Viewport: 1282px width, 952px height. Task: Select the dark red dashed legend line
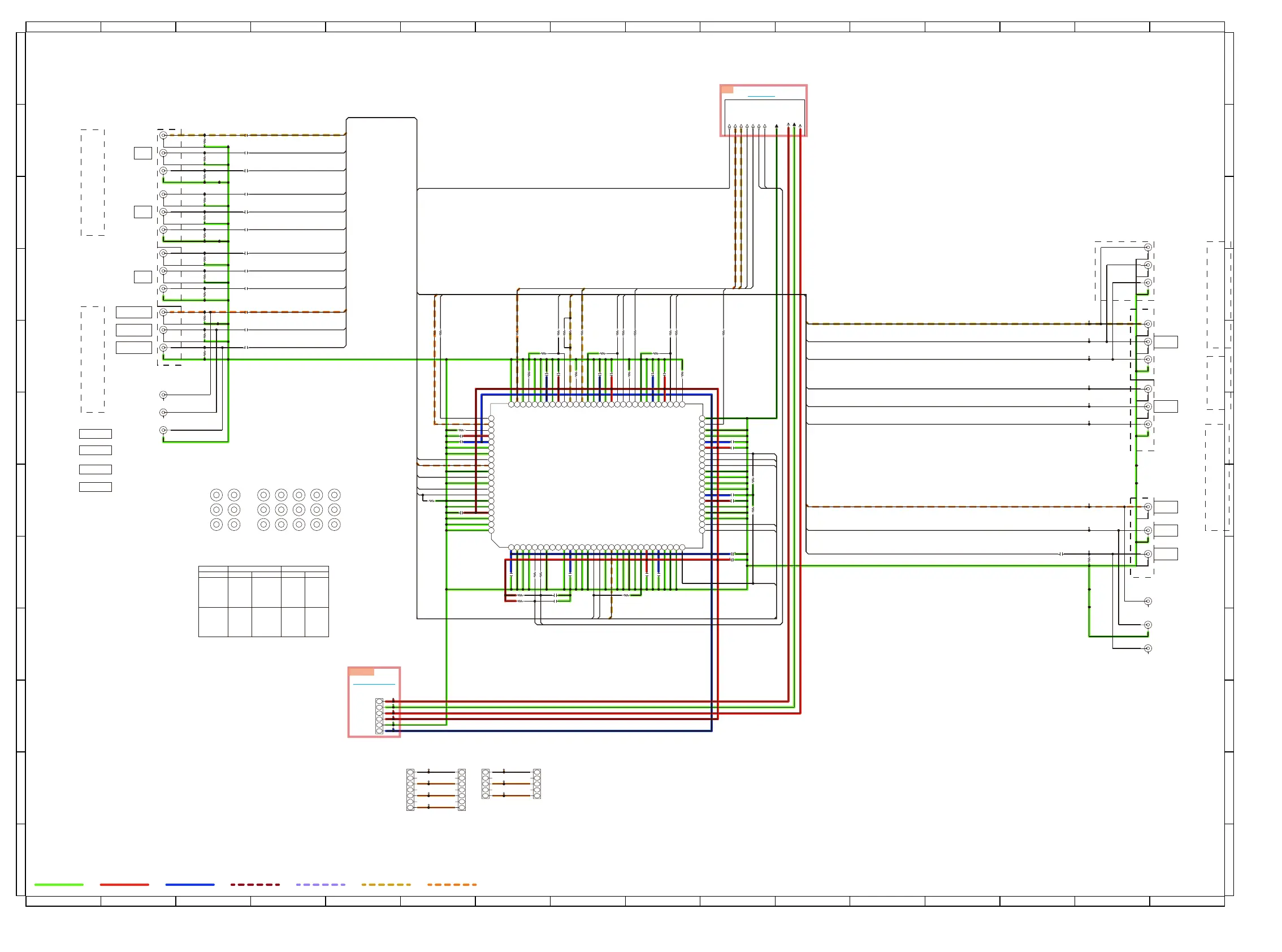click(x=255, y=884)
